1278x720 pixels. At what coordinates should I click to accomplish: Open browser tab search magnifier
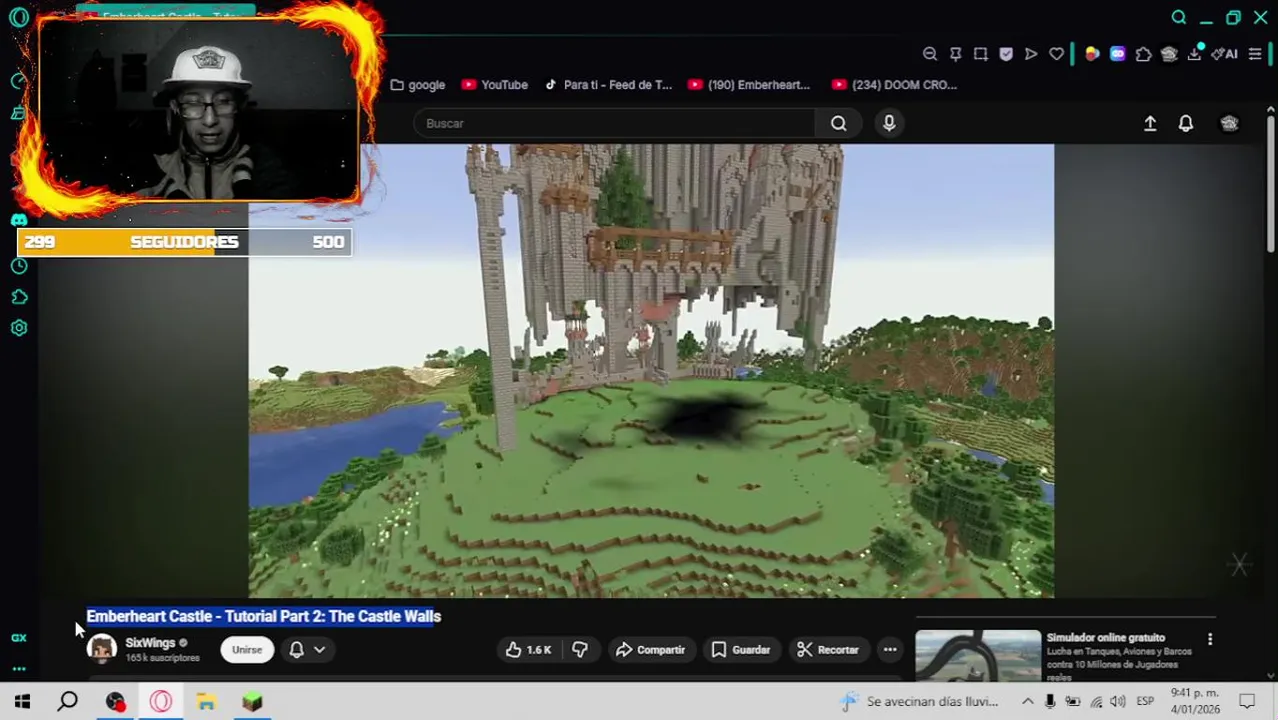1179,17
